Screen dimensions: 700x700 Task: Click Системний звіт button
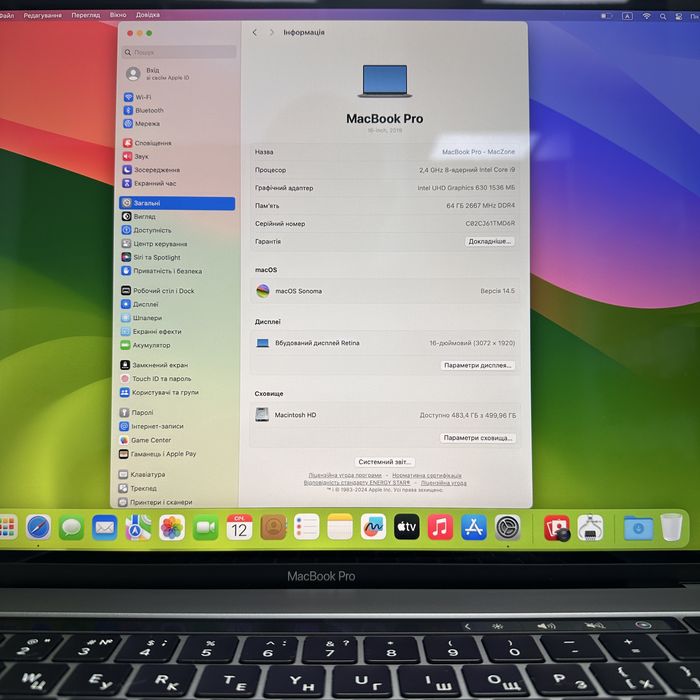(384, 462)
